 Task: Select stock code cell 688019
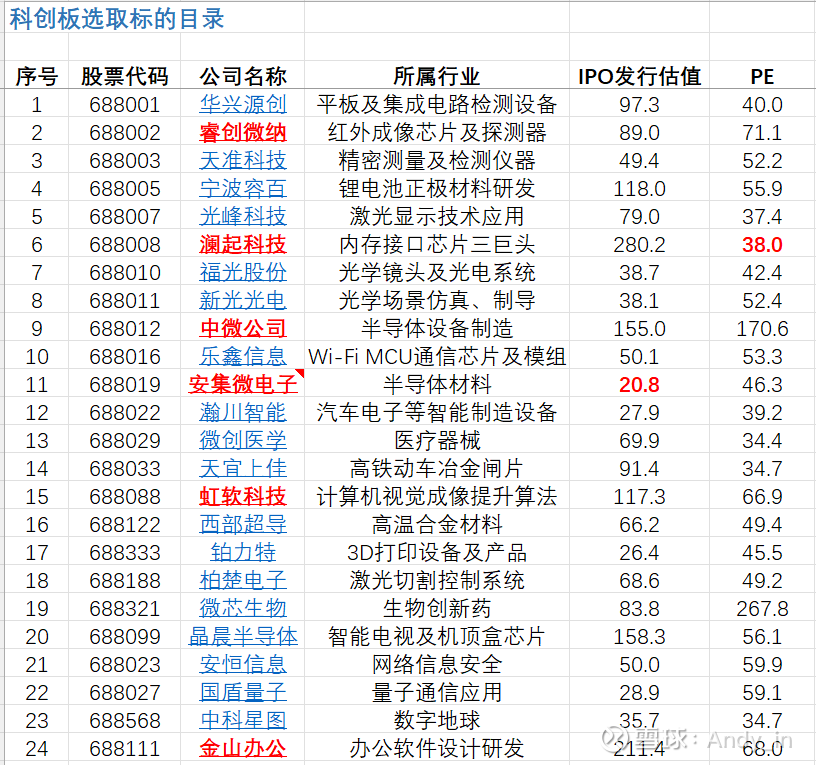124,385
